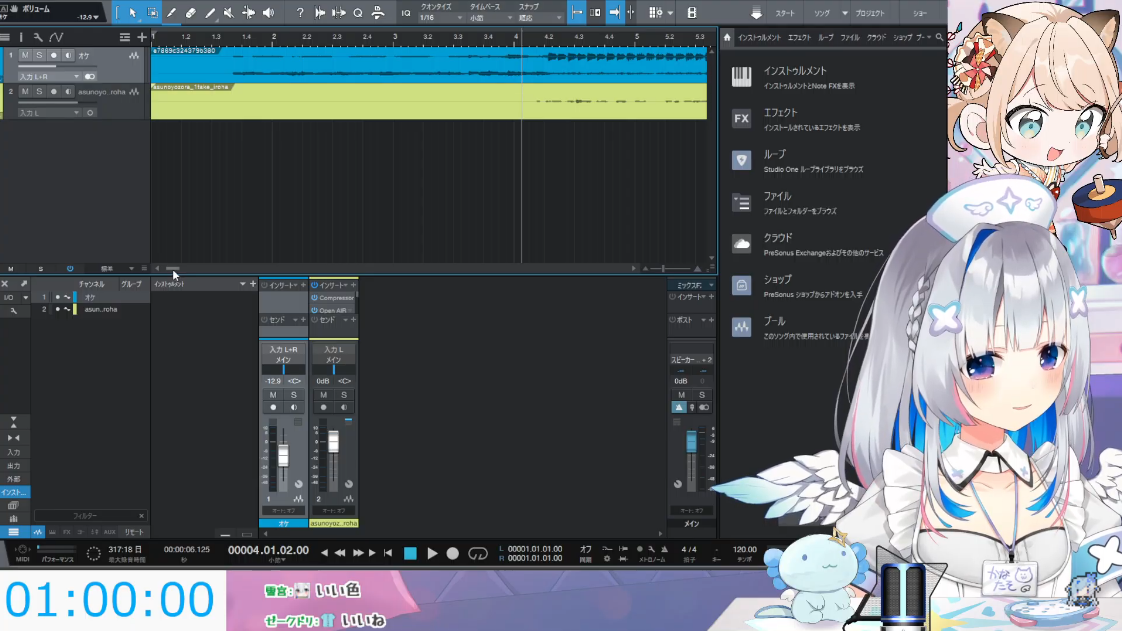Open track 2 入力 L input dropdown
Image resolution: width=1122 pixels, height=631 pixels.
tap(49, 113)
